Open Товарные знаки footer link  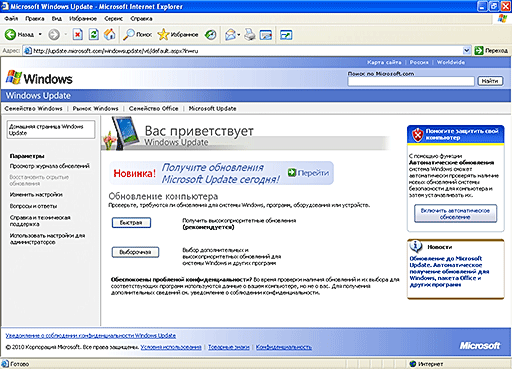(229, 347)
